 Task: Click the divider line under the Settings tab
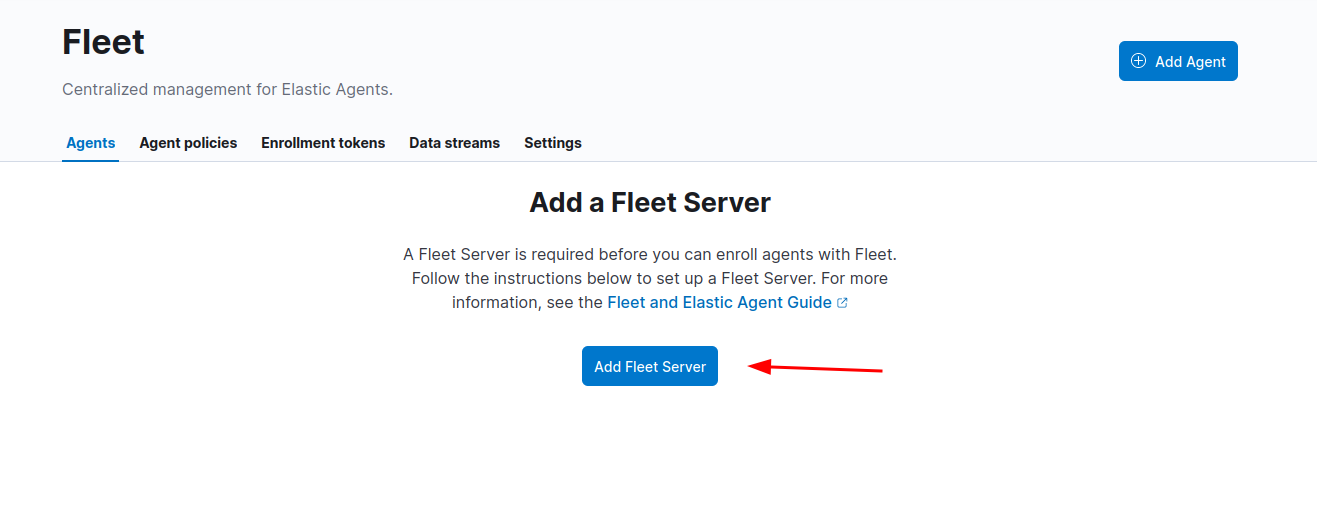click(553, 161)
